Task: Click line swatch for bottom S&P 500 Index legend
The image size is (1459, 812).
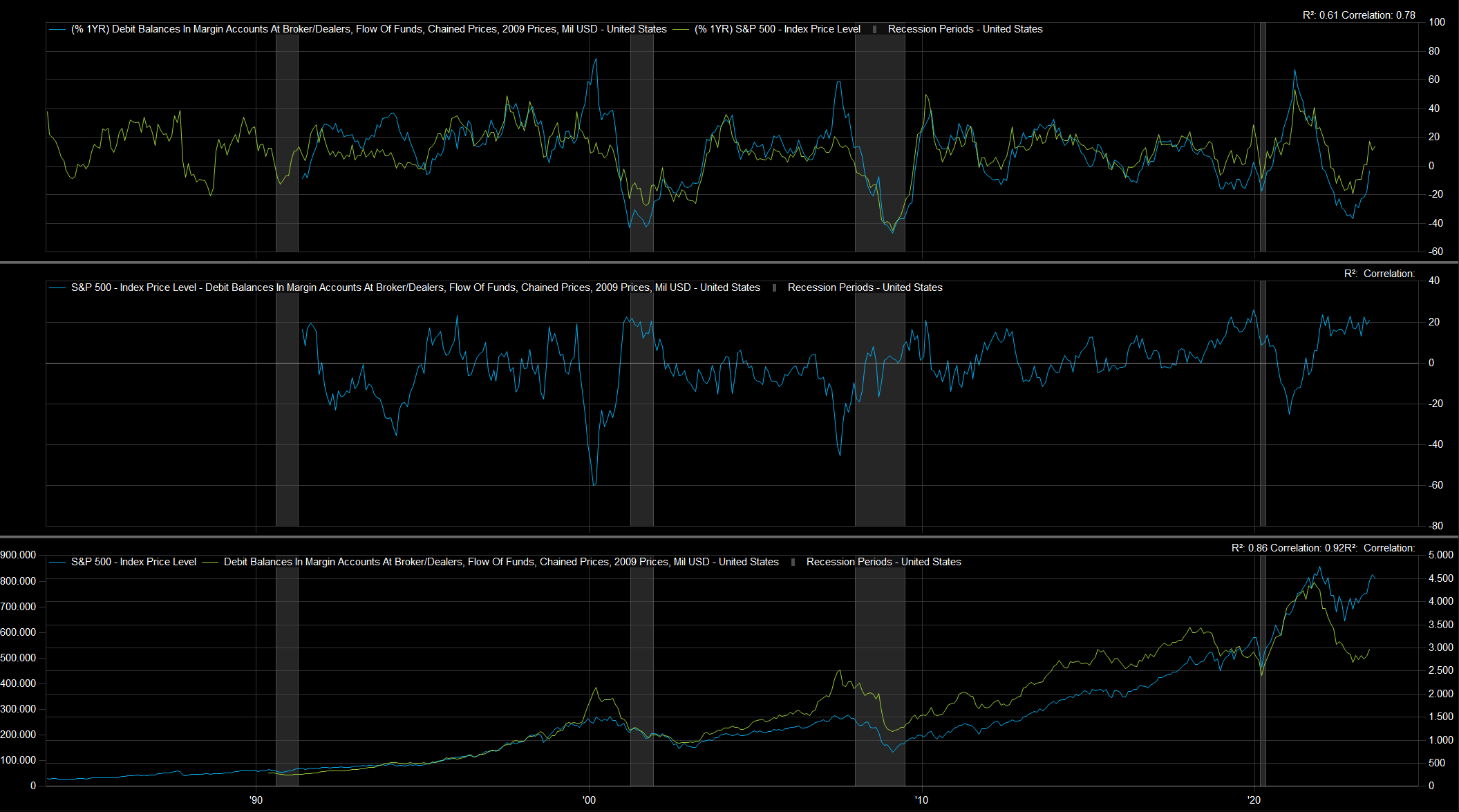Action: point(58,563)
